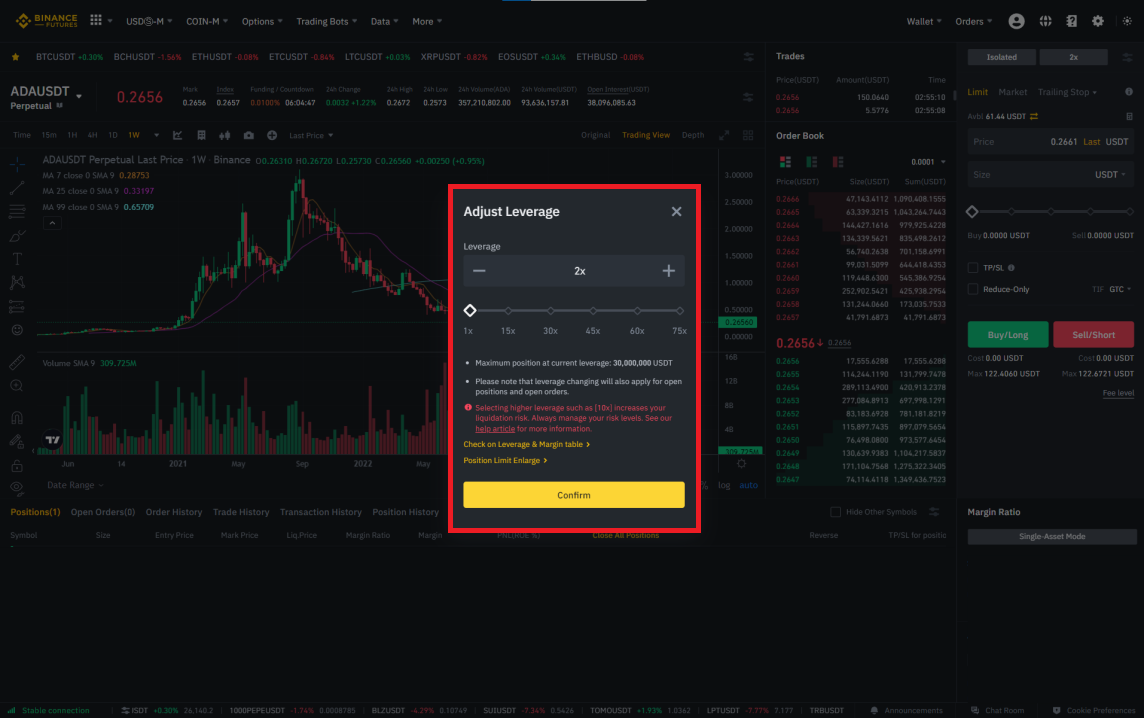Select order book sell-only view icon

[x=838, y=161]
